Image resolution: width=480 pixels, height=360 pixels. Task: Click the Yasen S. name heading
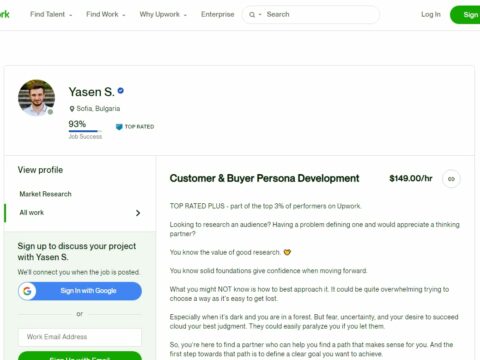coord(91,92)
